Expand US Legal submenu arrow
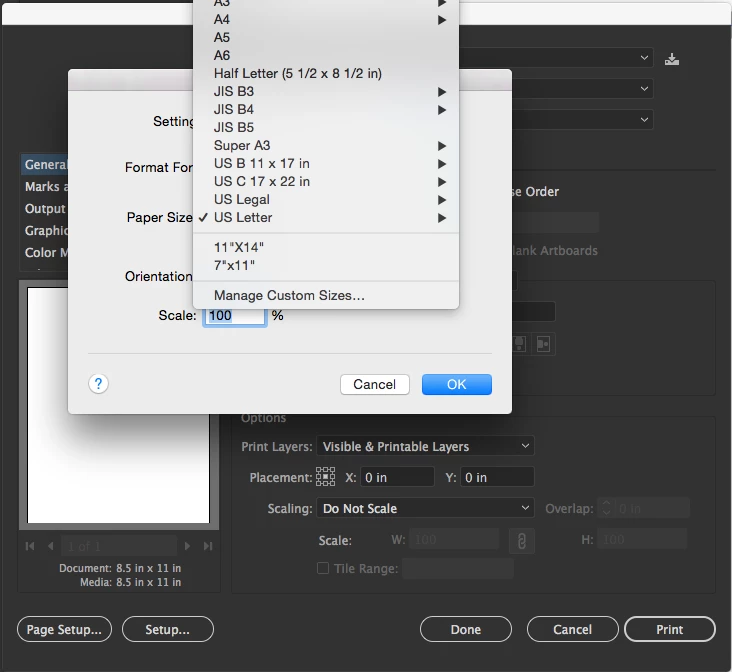732x672 pixels. coord(442,200)
